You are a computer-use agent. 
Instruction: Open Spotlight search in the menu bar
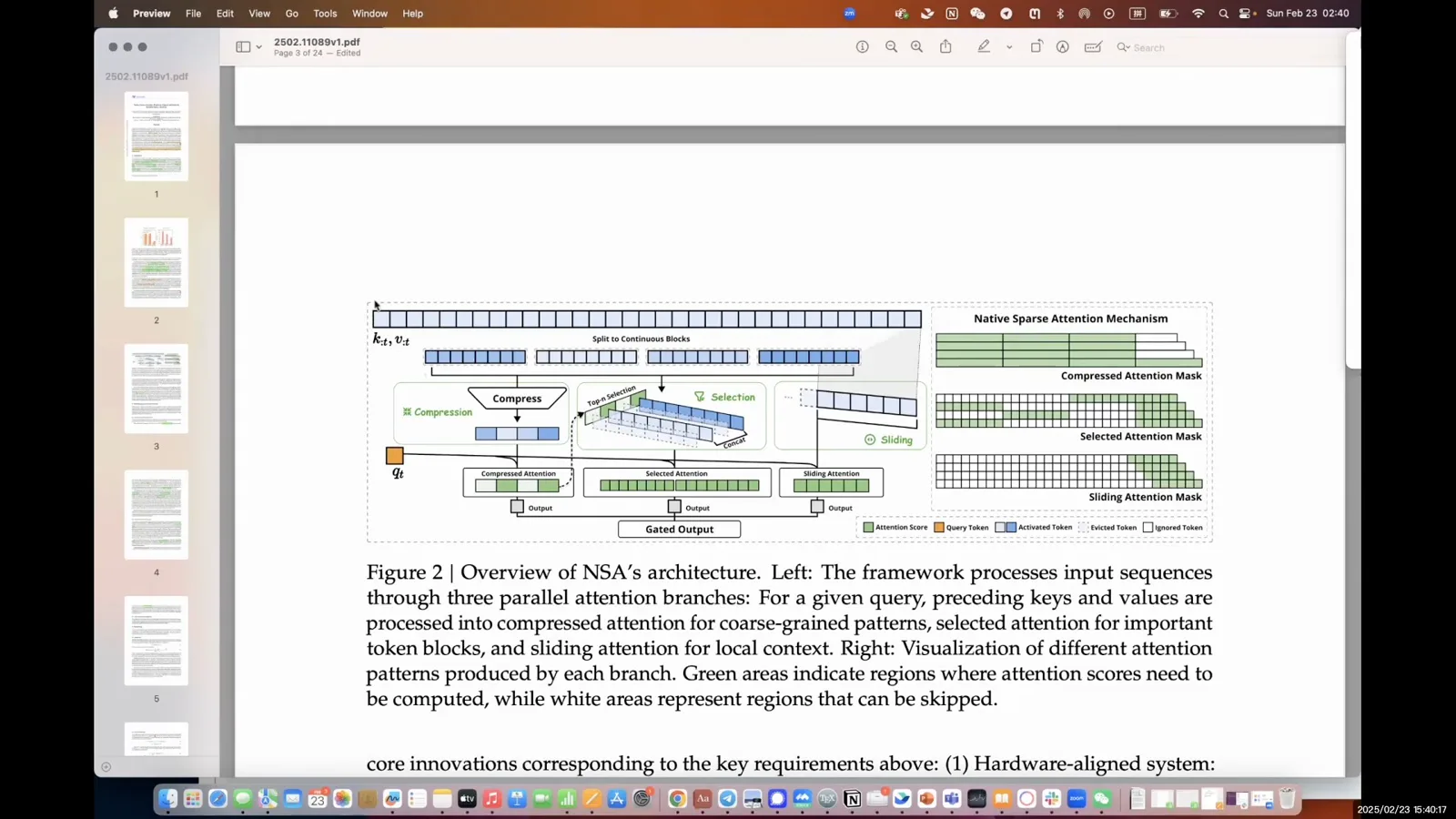pyautogui.click(x=1223, y=14)
